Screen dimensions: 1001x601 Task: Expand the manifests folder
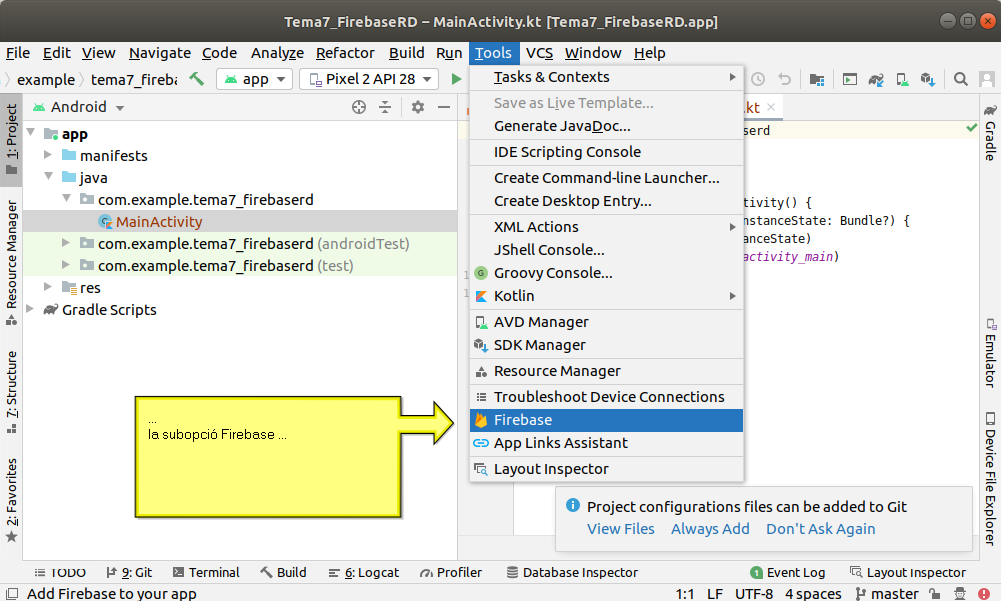click(x=48, y=155)
